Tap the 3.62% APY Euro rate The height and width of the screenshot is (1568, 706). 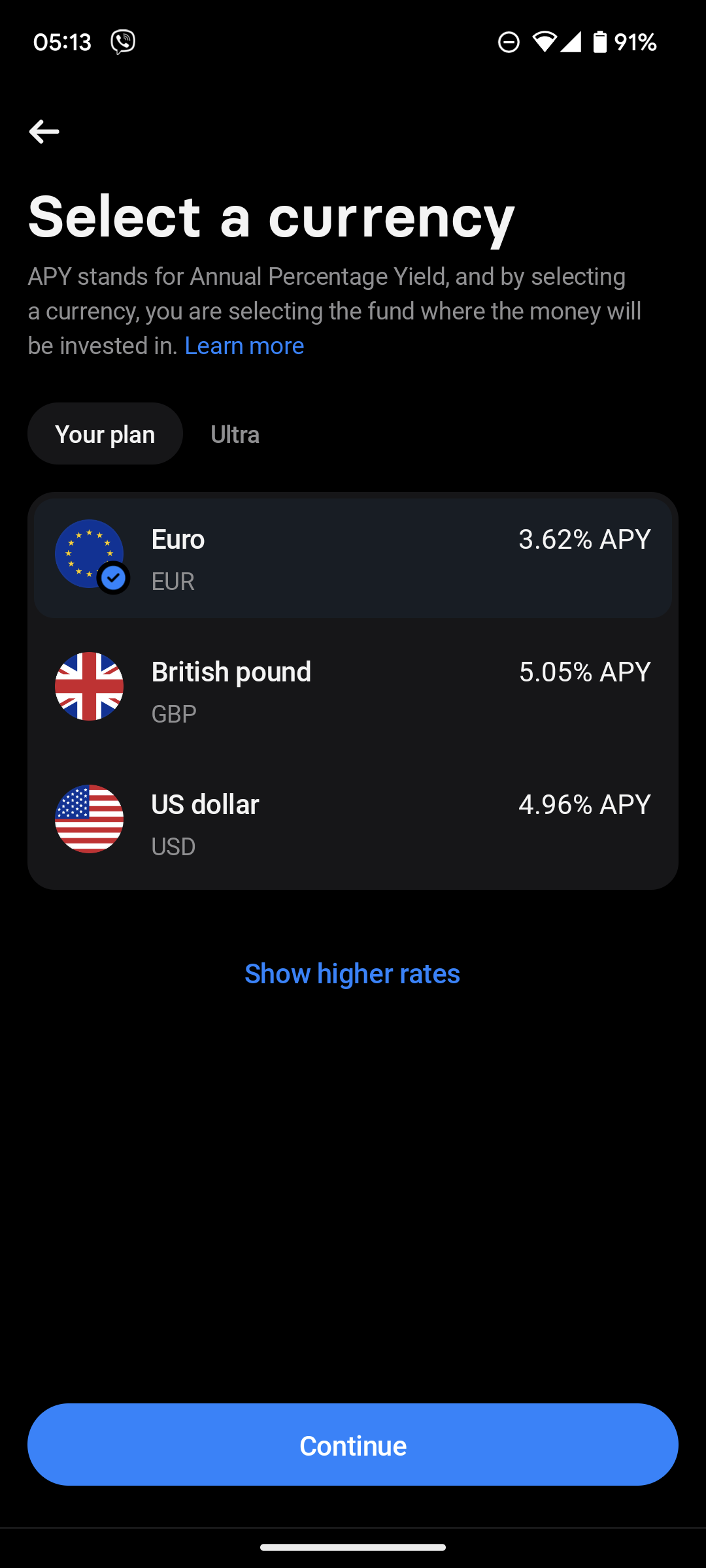click(584, 540)
